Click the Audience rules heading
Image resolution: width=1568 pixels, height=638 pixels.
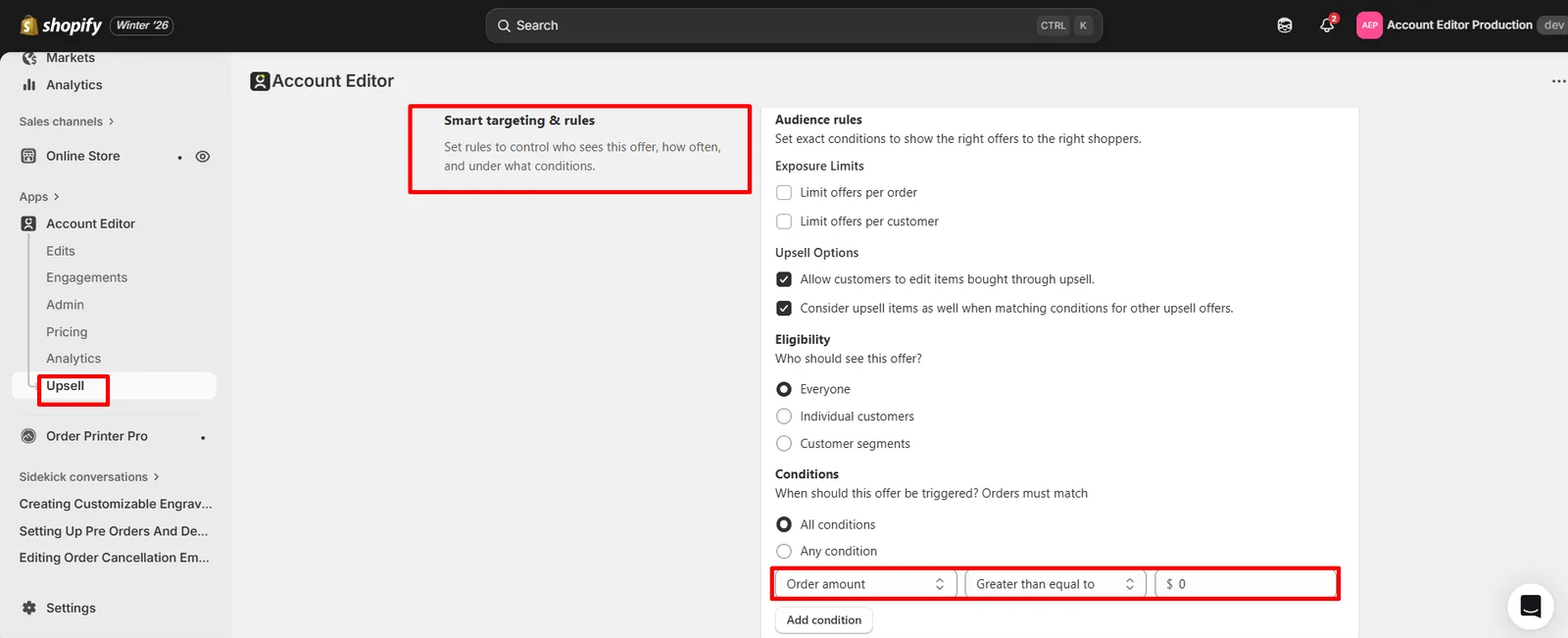pos(818,120)
